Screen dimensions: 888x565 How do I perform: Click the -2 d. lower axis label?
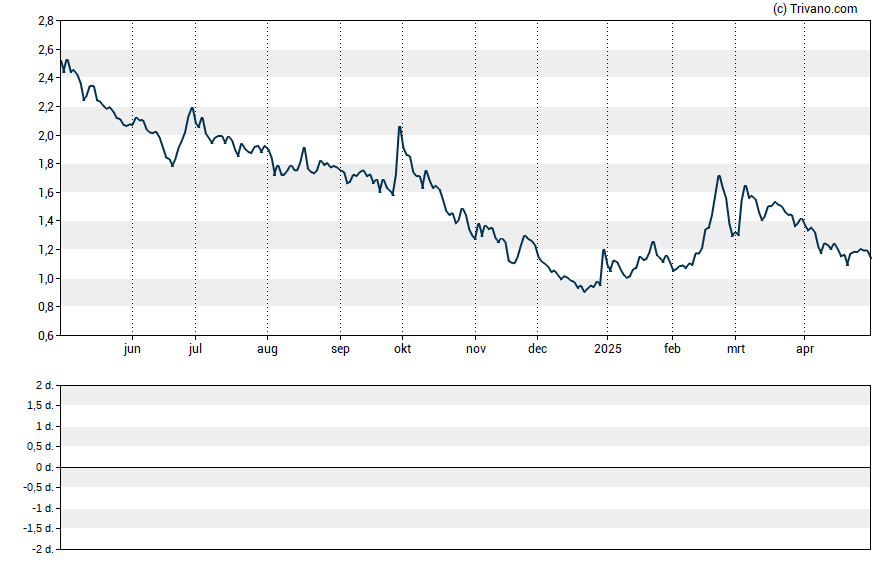click(x=42, y=549)
